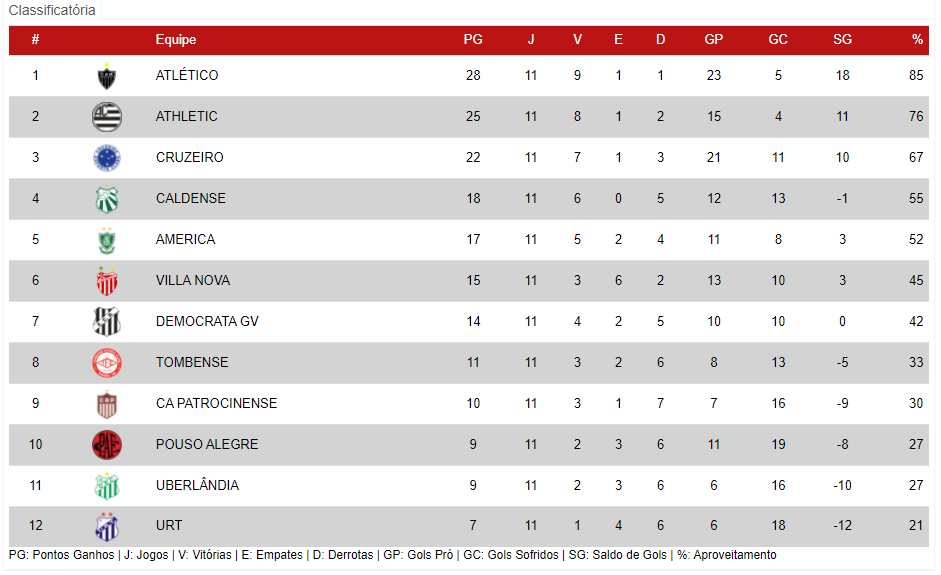This screenshot has width=941, height=575.
Task: Select the Cruzeiro blue star crest
Action: (x=107, y=158)
